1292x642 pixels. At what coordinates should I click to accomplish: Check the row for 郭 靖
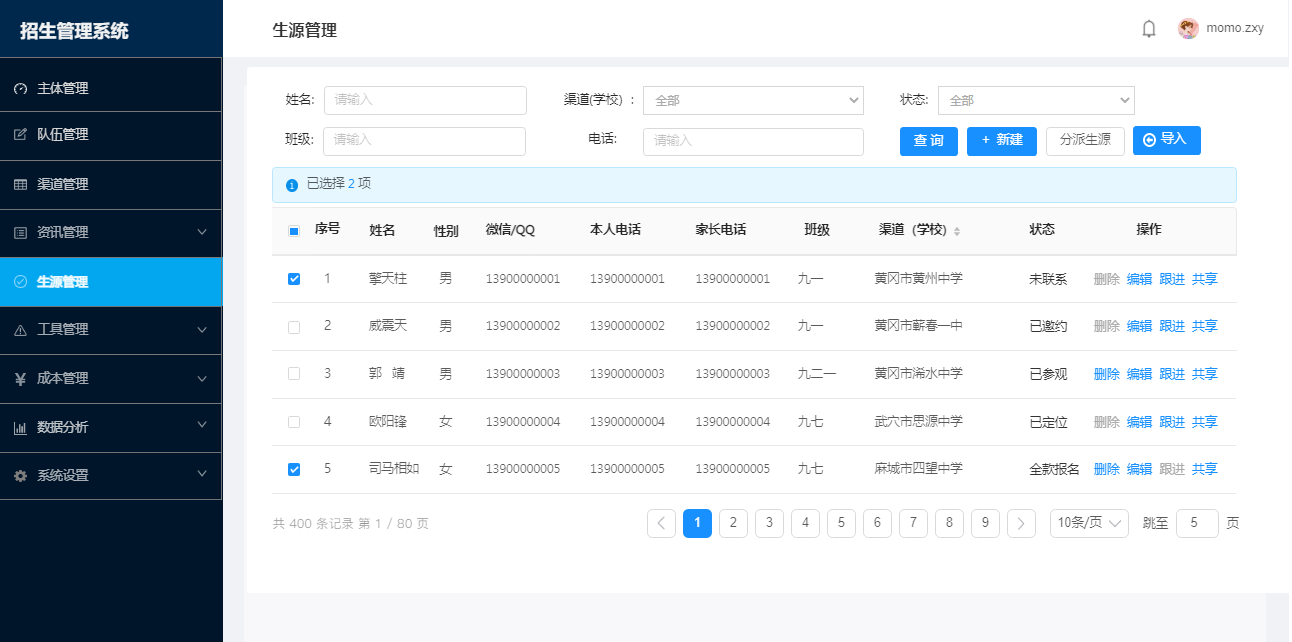(294, 374)
